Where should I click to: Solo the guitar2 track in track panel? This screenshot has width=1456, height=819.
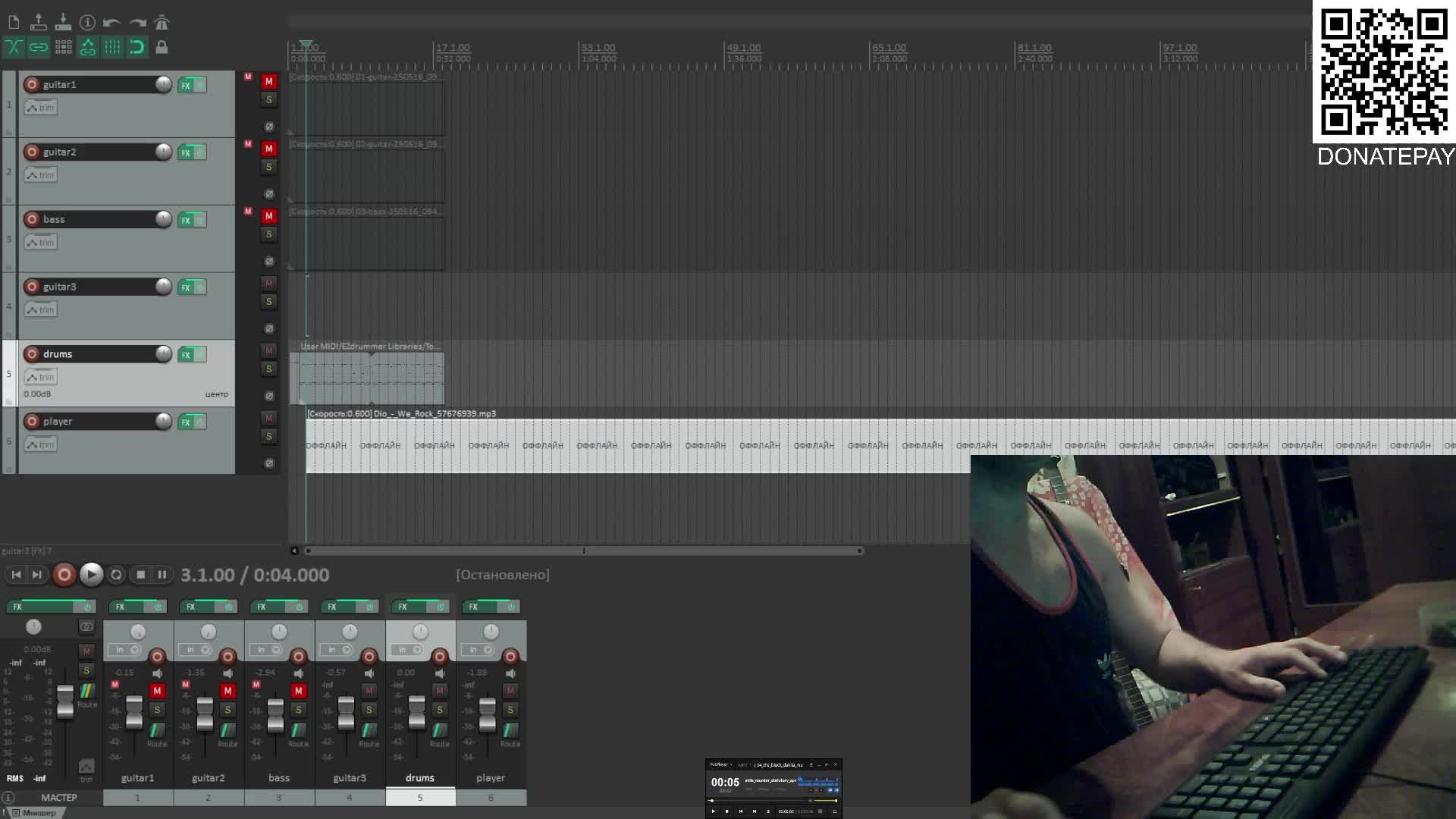[x=268, y=167]
